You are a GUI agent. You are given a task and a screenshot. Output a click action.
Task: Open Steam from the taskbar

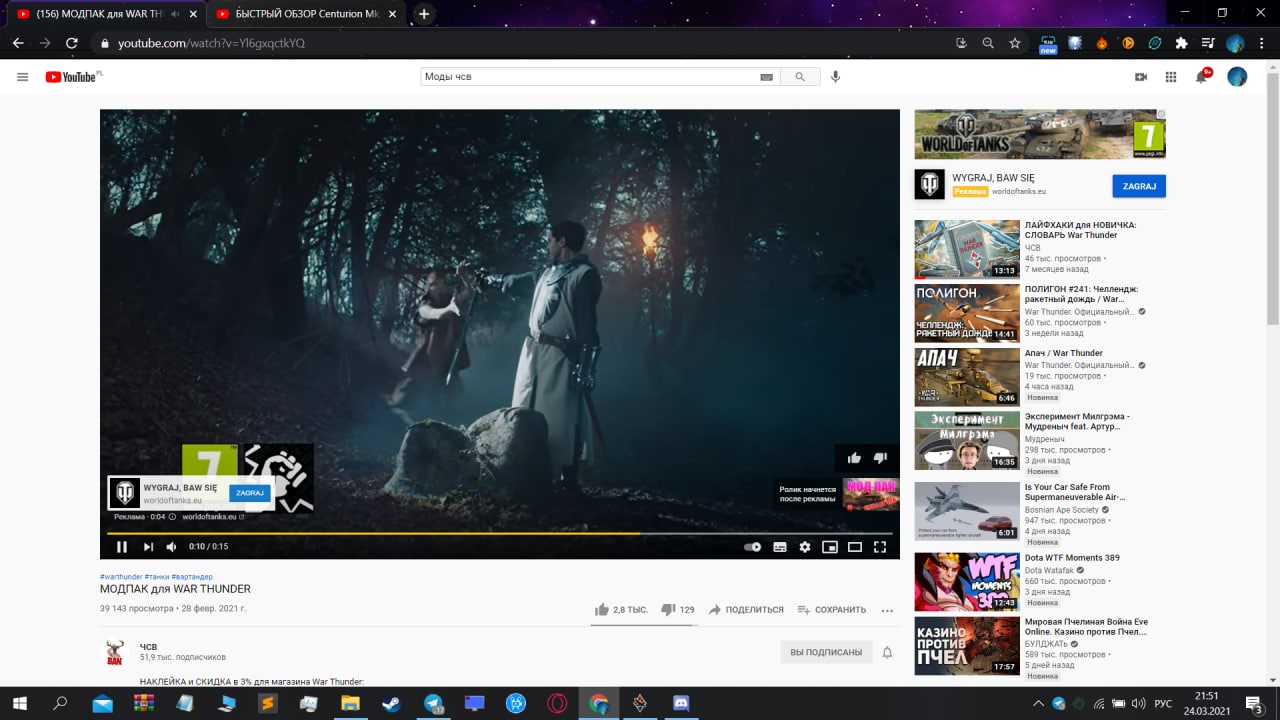391,703
